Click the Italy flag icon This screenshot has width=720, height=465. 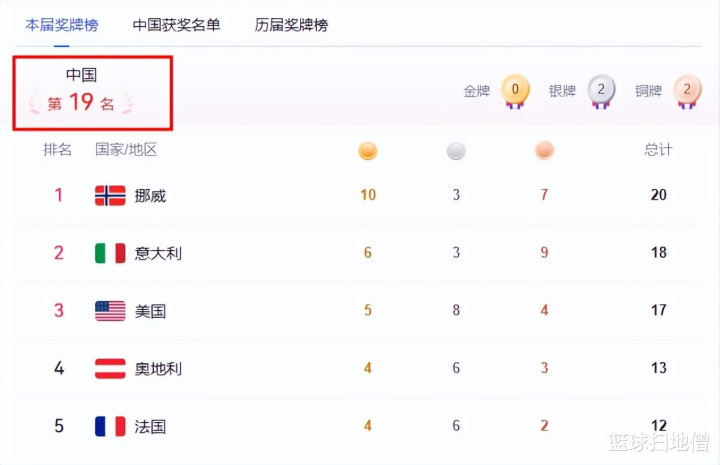[x=110, y=253]
